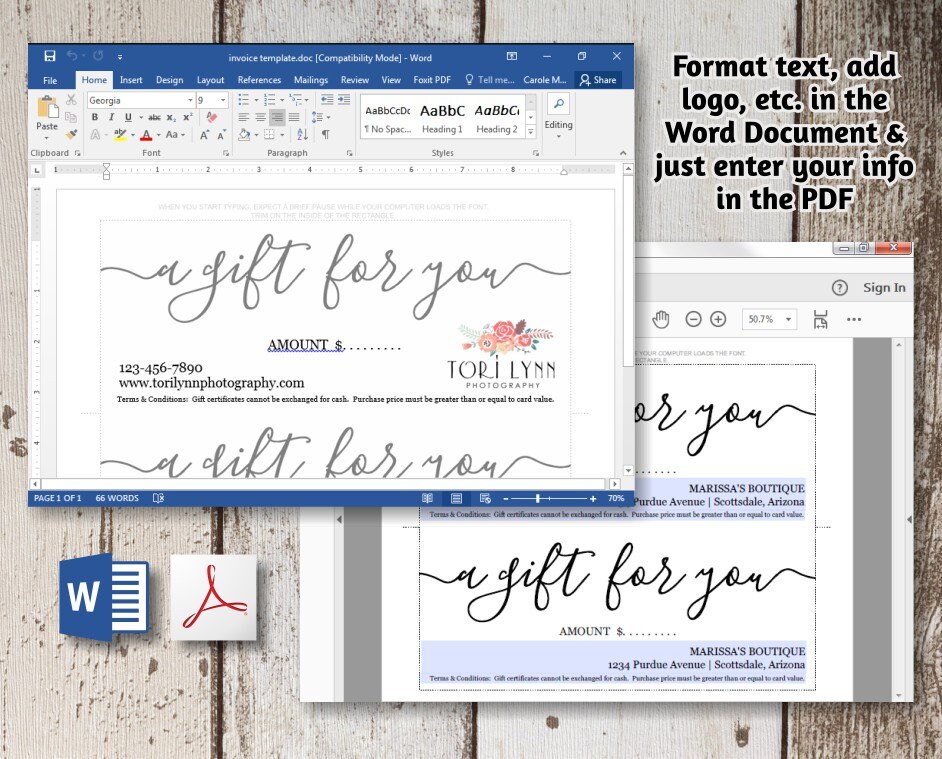Toggle Align Right paragraph button
942x759 pixels.
click(x=277, y=118)
